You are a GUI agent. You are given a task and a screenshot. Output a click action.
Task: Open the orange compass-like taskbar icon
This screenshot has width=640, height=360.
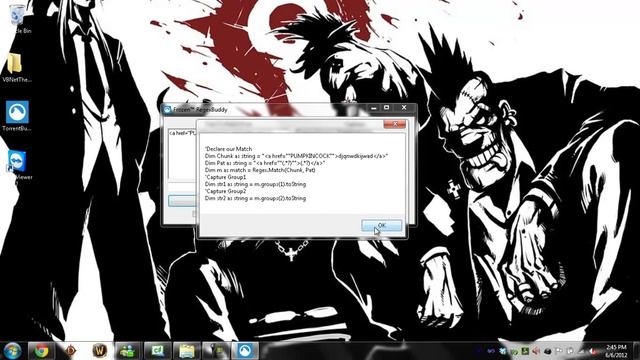tap(70, 351)
